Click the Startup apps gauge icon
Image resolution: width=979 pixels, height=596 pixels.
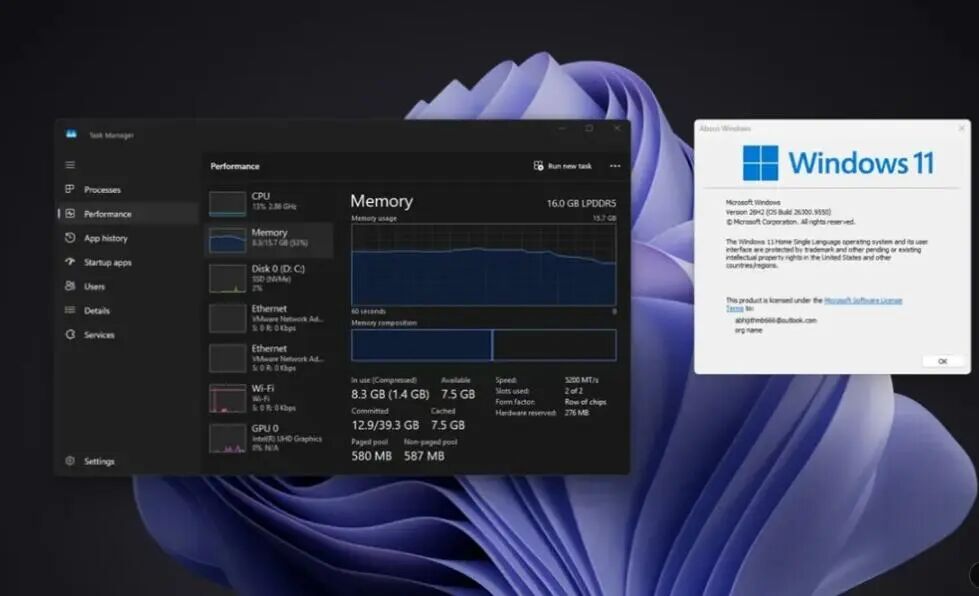(70, 262)
